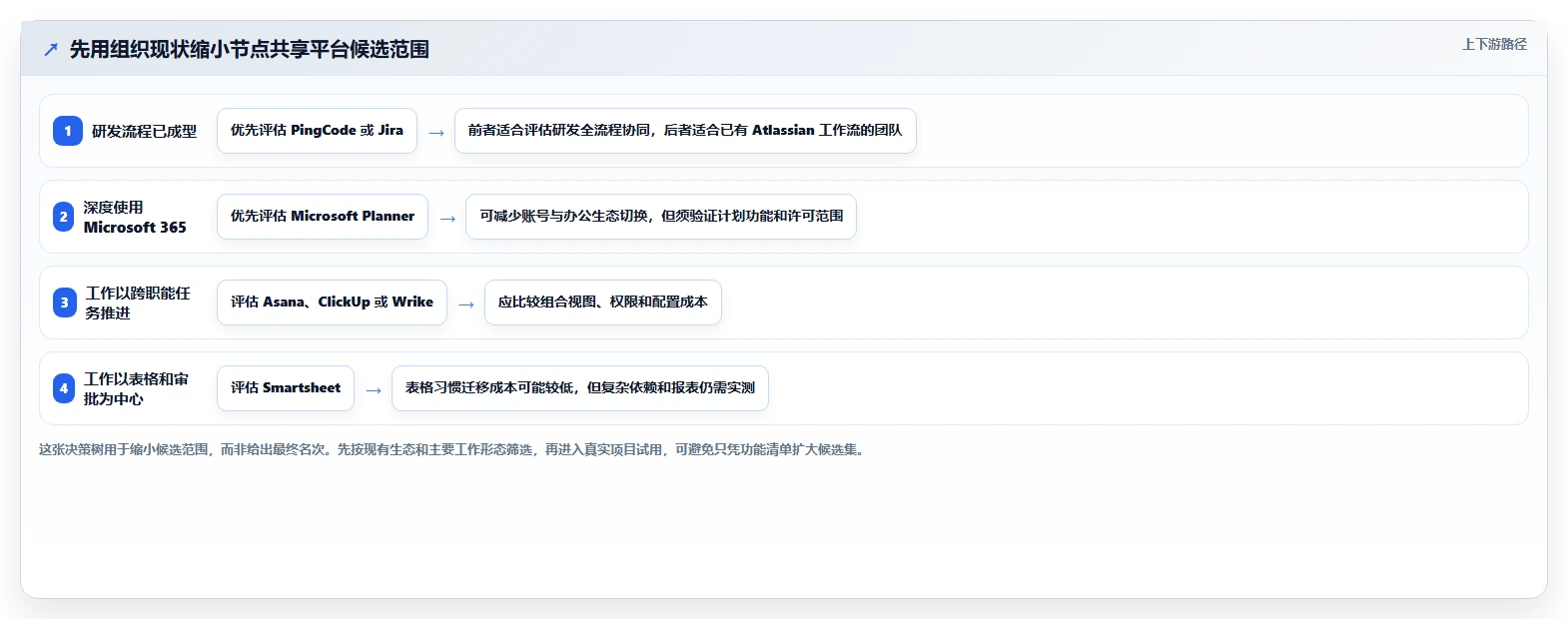Click the label 研发流程已成型
Viewport: 1568px width, 619px height.
point(144,131)
